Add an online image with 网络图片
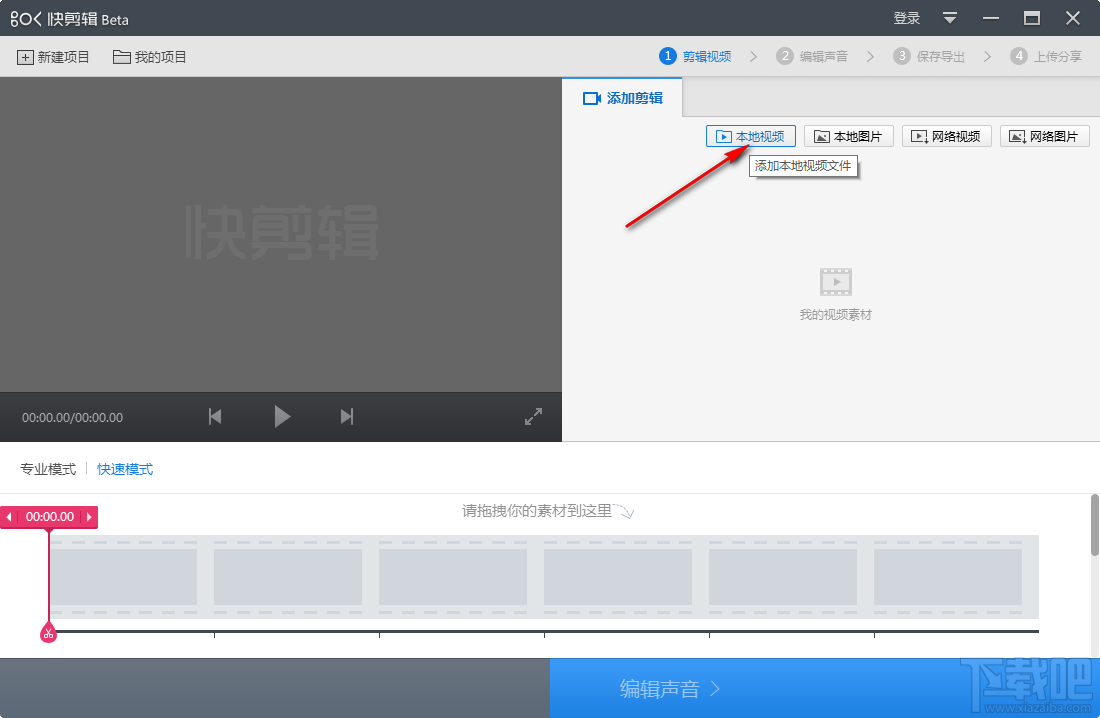1100x718 pixels. pos(1045,136)
